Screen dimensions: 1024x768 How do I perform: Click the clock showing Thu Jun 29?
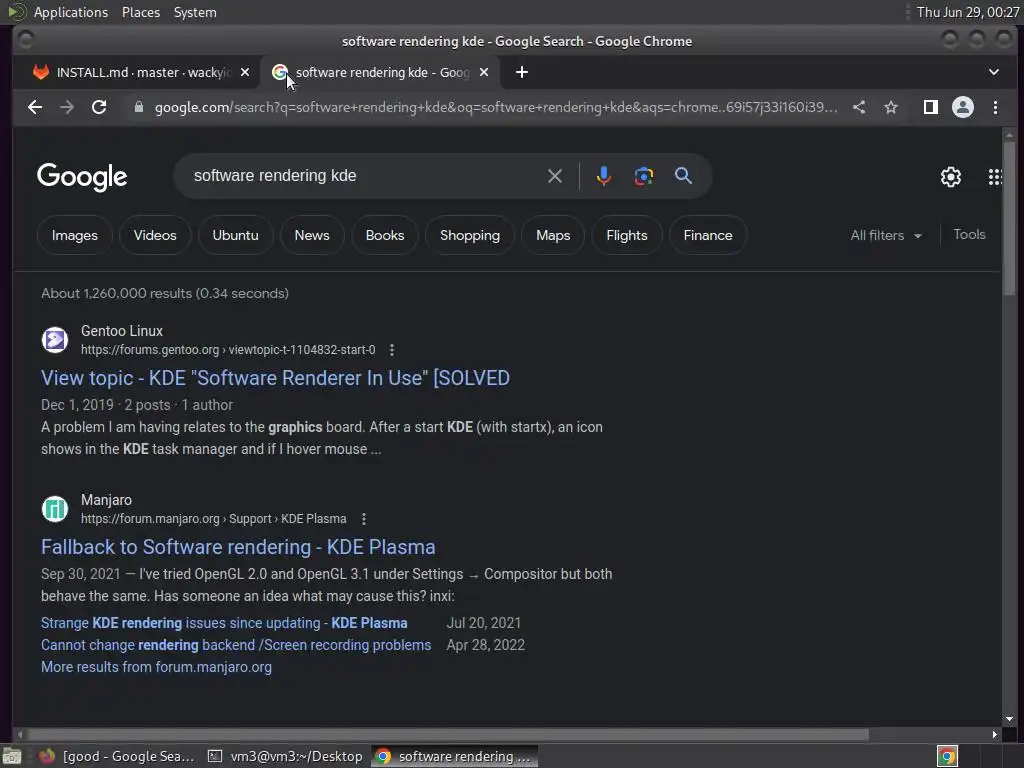click(967, 12)
